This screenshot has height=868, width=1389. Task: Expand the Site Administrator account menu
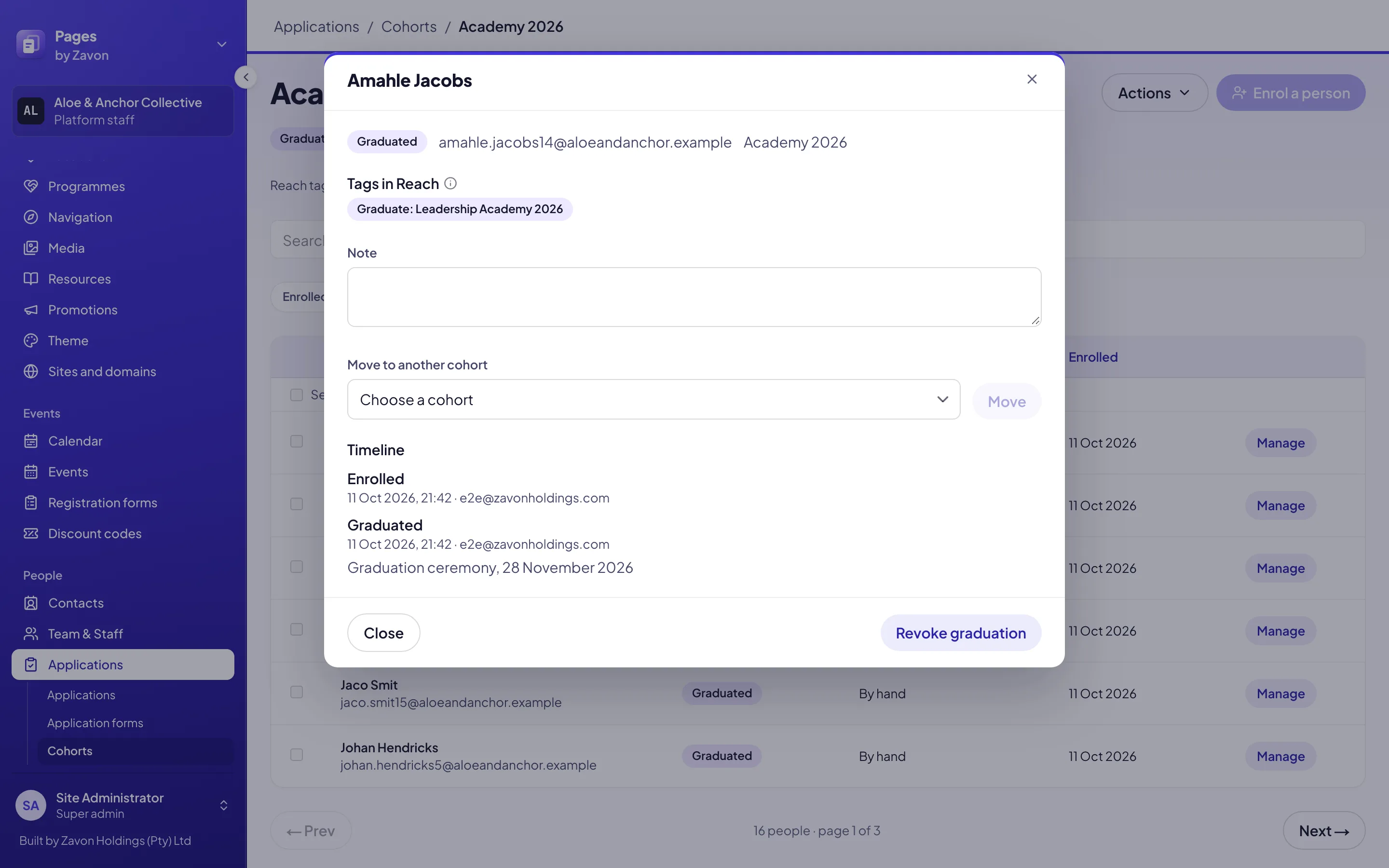[x=224, y=805]
